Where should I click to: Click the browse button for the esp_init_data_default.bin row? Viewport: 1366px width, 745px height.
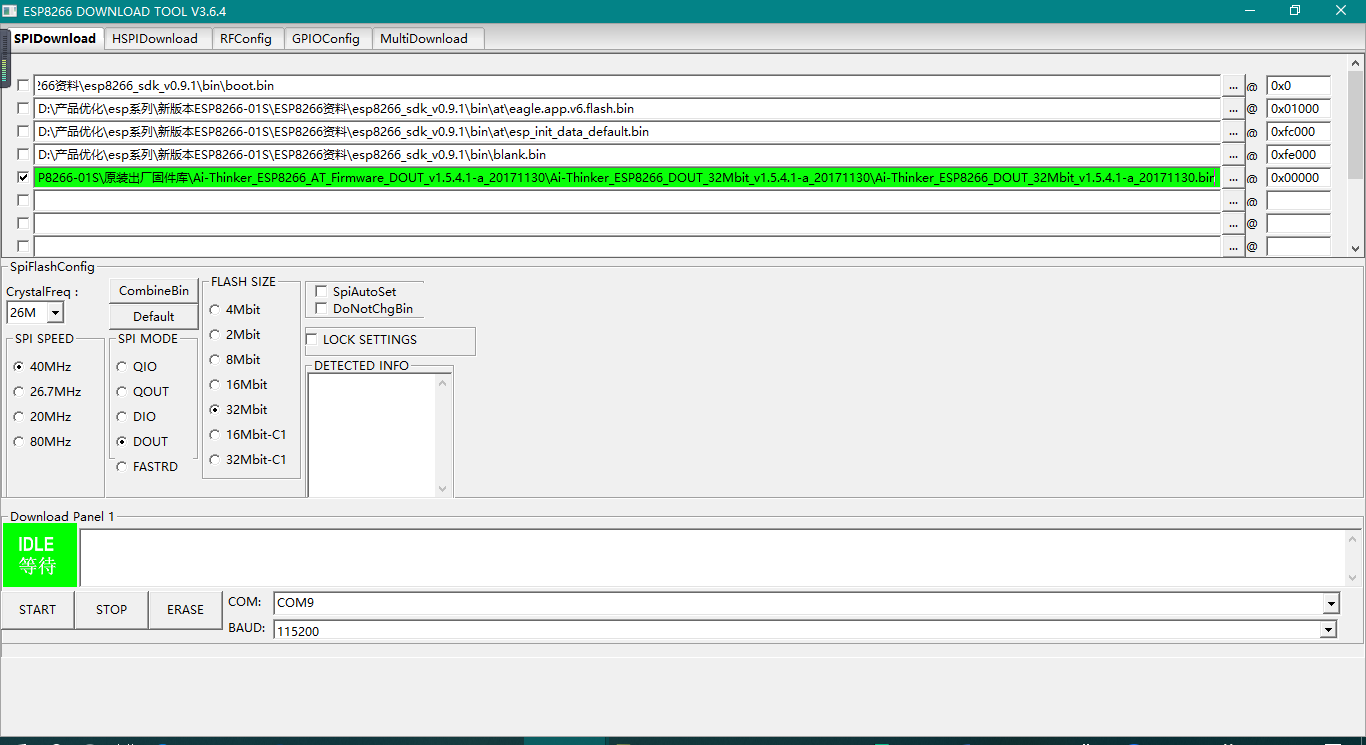(1233, 132)
